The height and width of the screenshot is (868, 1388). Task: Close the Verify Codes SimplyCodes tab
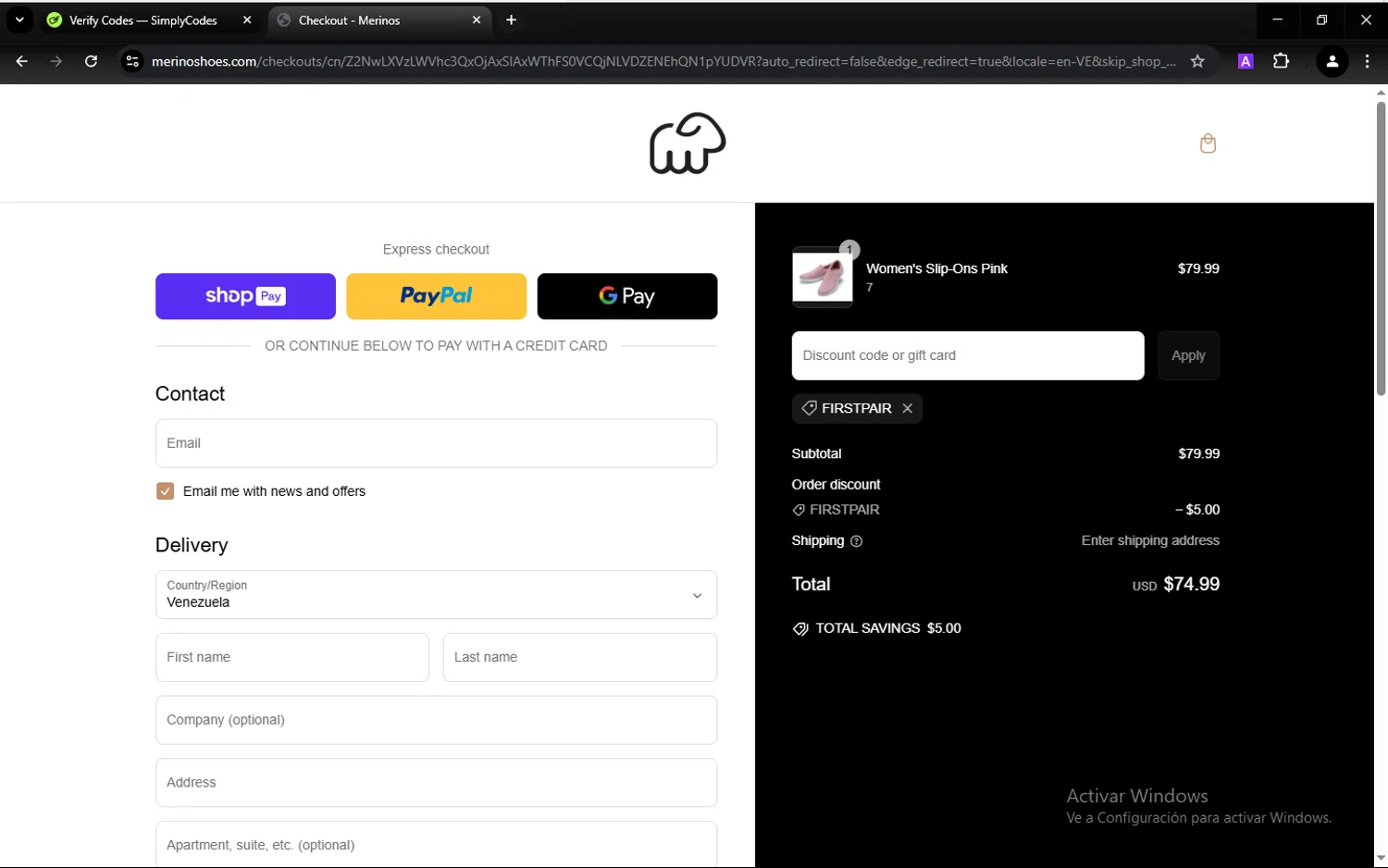[x=247, y=19]
